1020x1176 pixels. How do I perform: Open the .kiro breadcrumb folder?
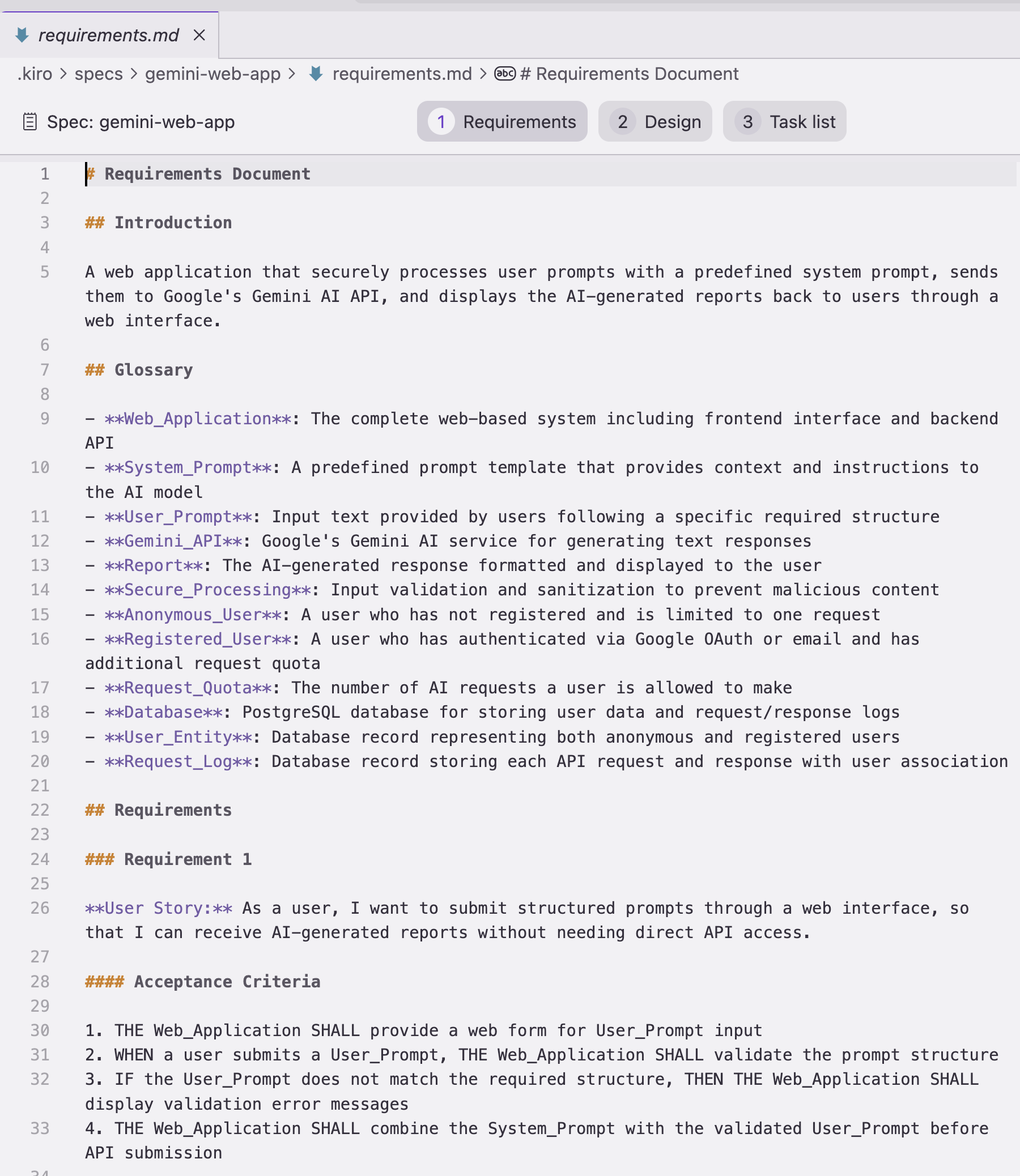pyautogui.click(x=35, y=74)
